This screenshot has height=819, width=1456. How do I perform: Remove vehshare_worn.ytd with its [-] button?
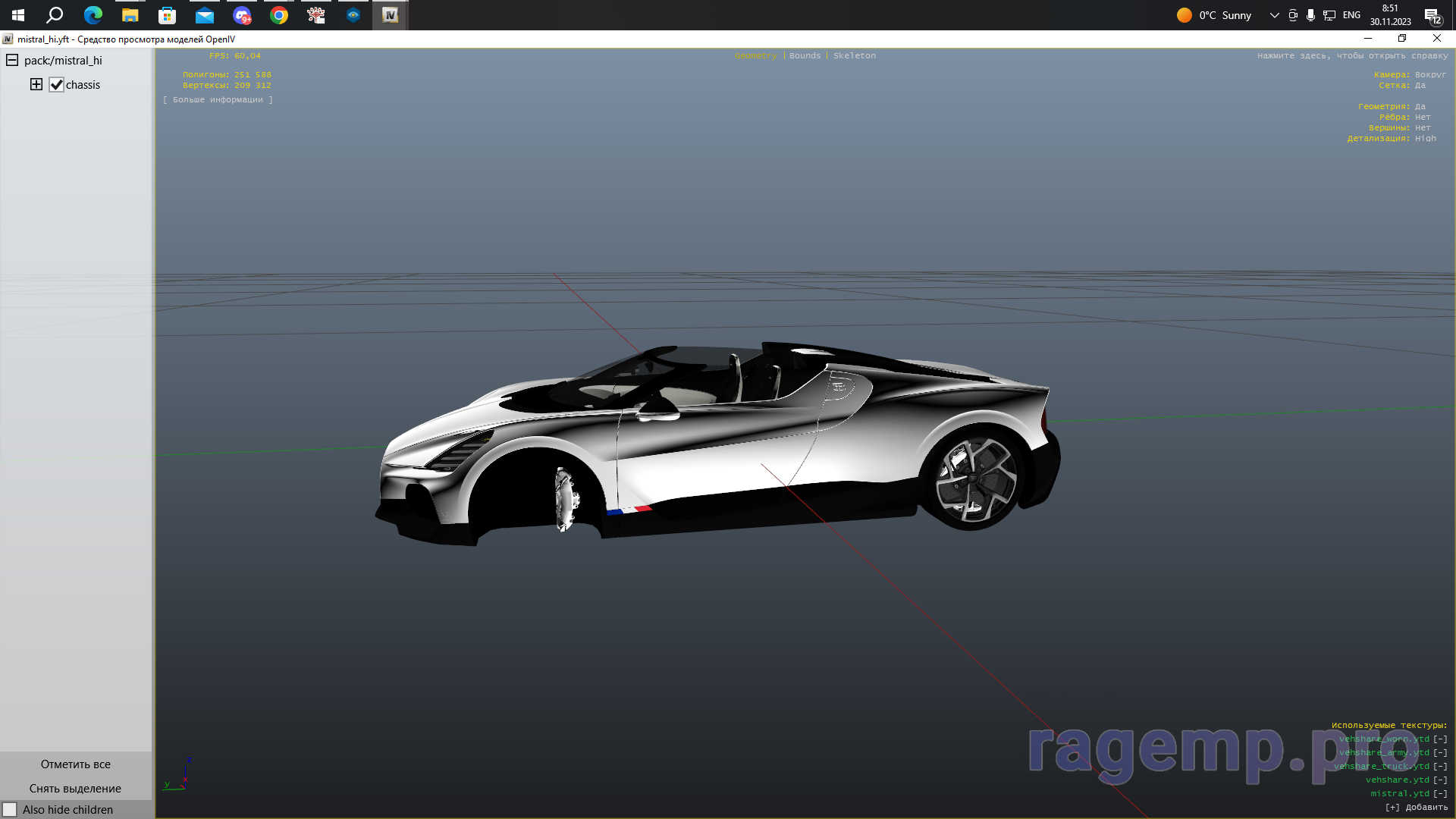pyautogui.click(x=1440, y=739)
